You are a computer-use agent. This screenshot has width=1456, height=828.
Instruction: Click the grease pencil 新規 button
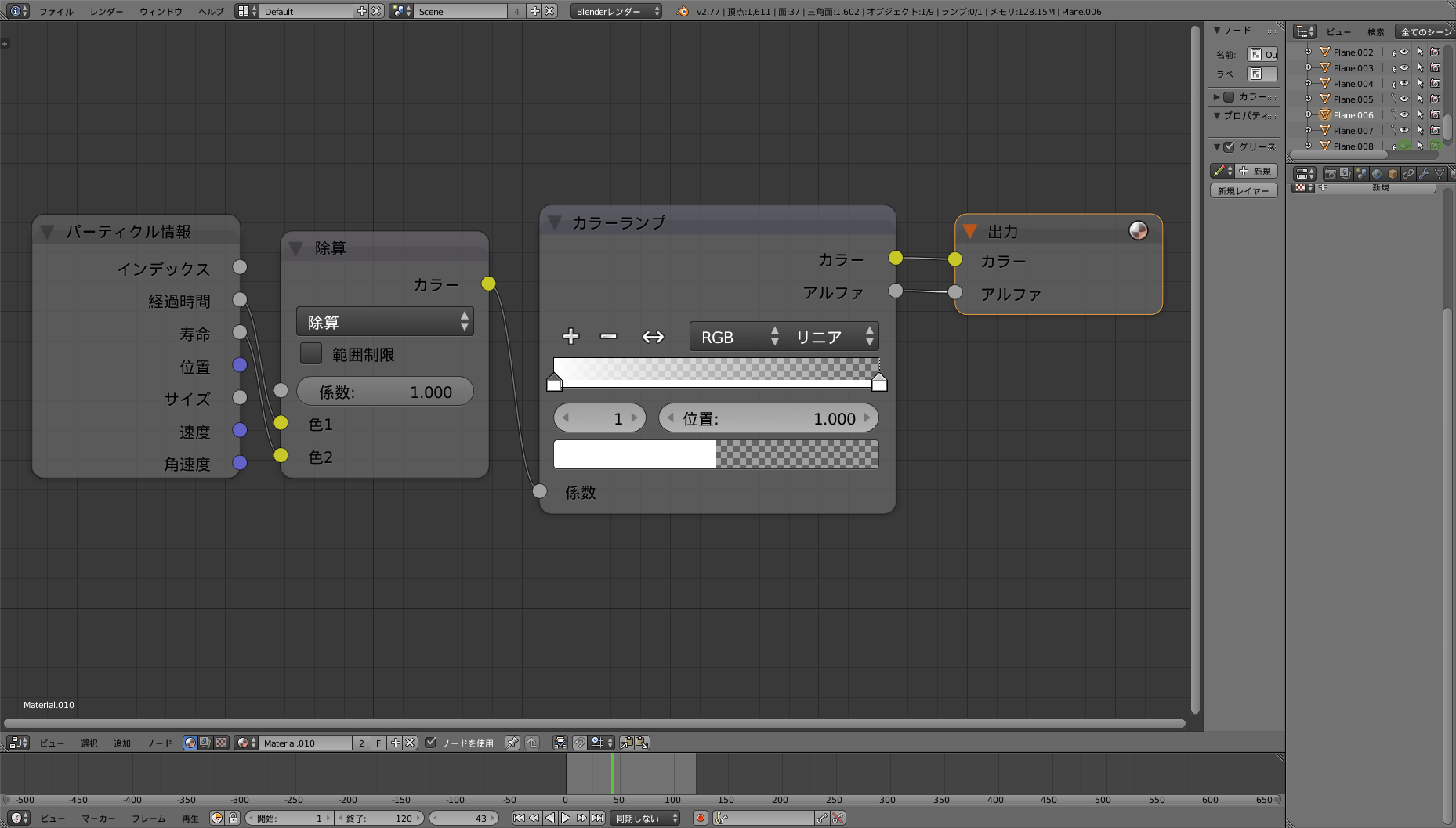[x=1257, y=171]
